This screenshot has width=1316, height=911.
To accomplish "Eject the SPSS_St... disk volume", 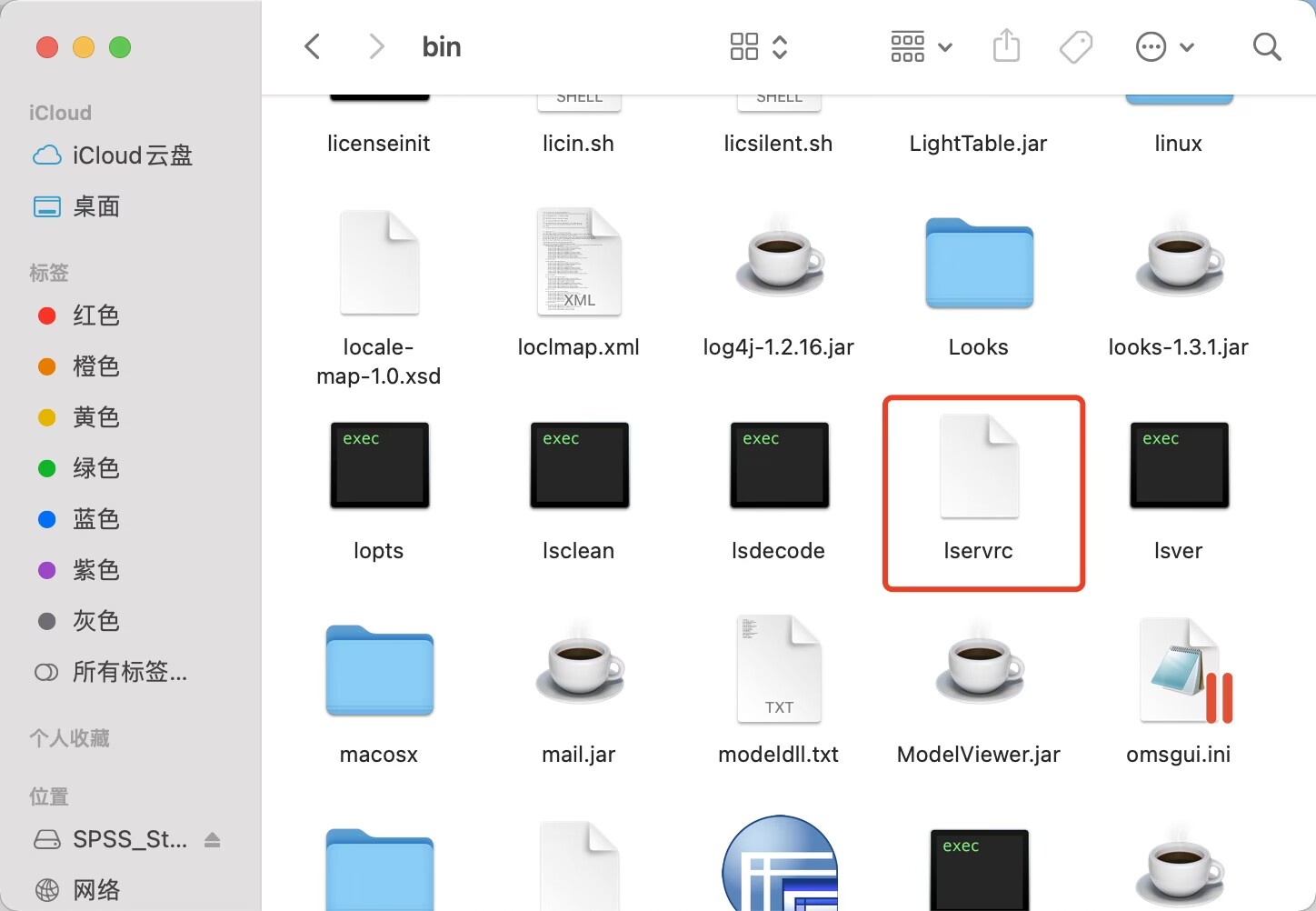I will coord(213,839).
